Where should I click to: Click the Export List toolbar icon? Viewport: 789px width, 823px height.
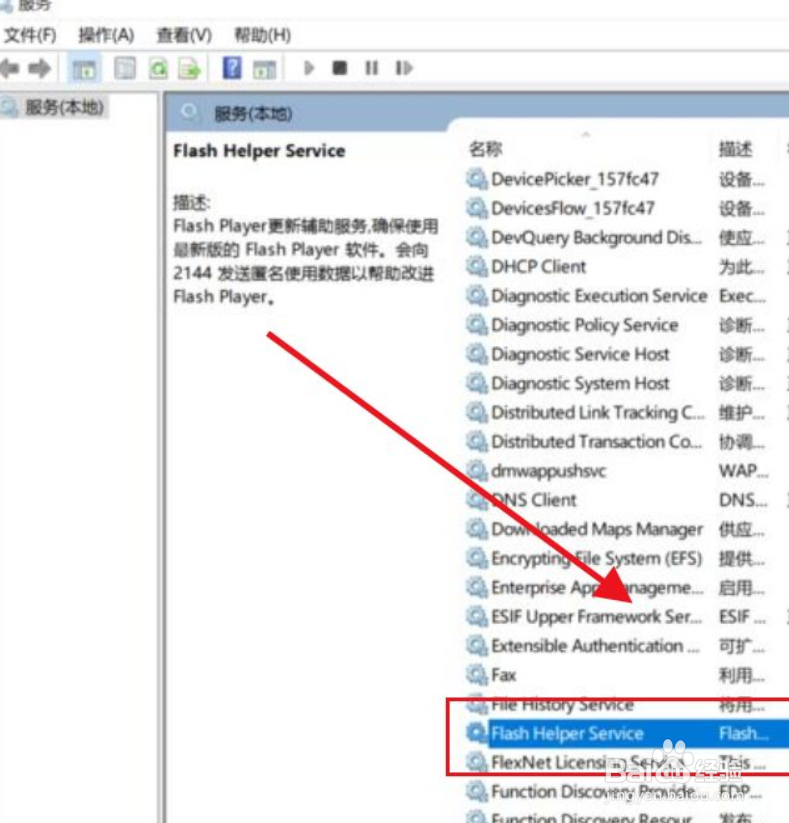click(x=190, y=68)
